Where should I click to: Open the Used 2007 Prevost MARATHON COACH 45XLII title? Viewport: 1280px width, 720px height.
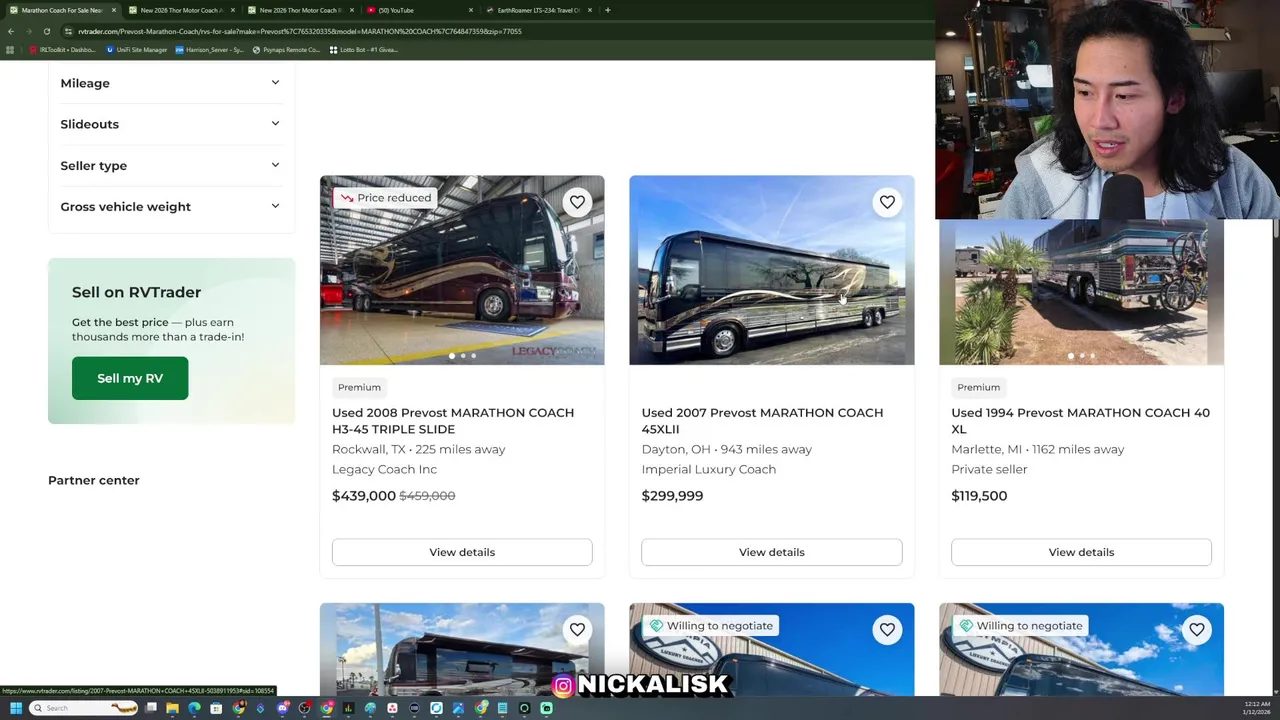tap(762, 421)
